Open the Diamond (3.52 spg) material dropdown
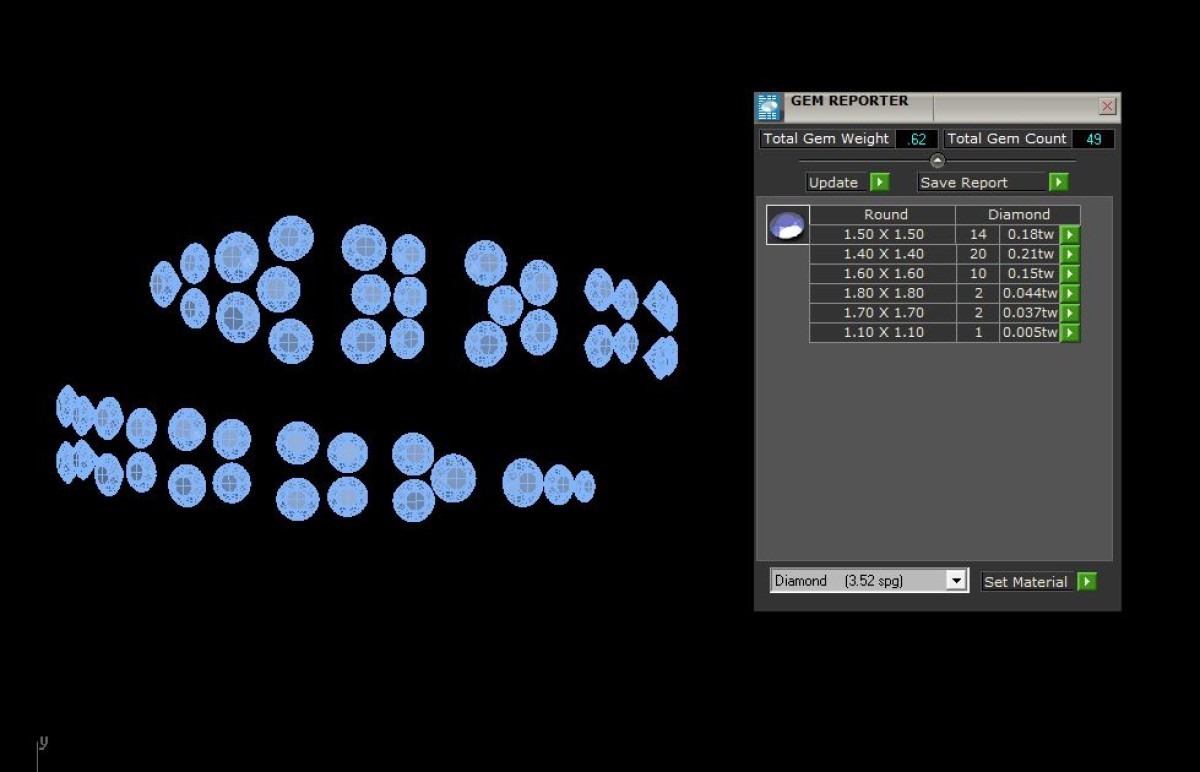 (956, 581)
